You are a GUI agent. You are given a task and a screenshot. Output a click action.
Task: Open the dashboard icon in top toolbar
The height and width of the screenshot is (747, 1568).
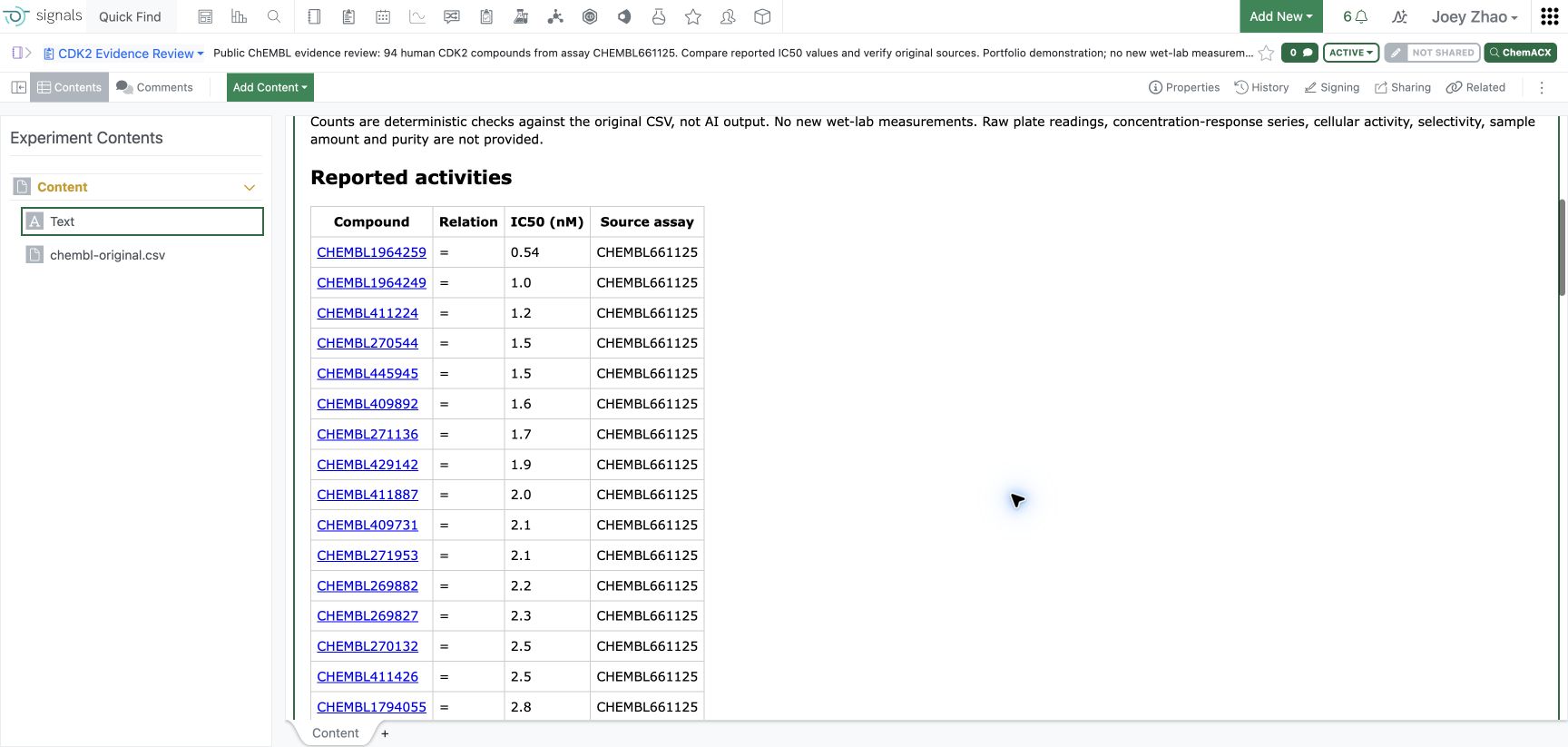pos(205,16)
